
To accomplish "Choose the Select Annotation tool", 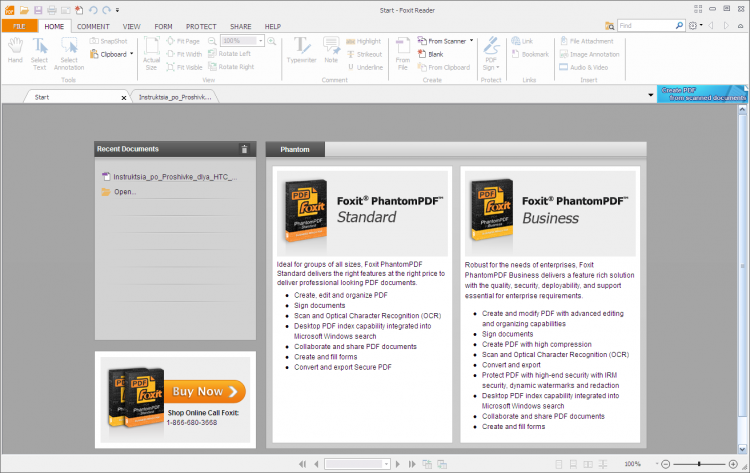I will pos(69,54).
